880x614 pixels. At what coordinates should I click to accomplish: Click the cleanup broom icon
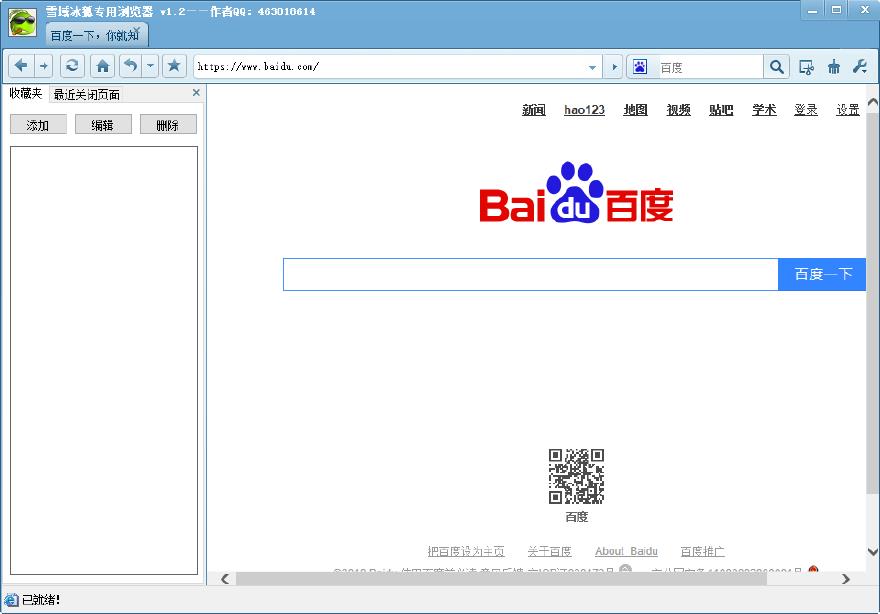834,67
